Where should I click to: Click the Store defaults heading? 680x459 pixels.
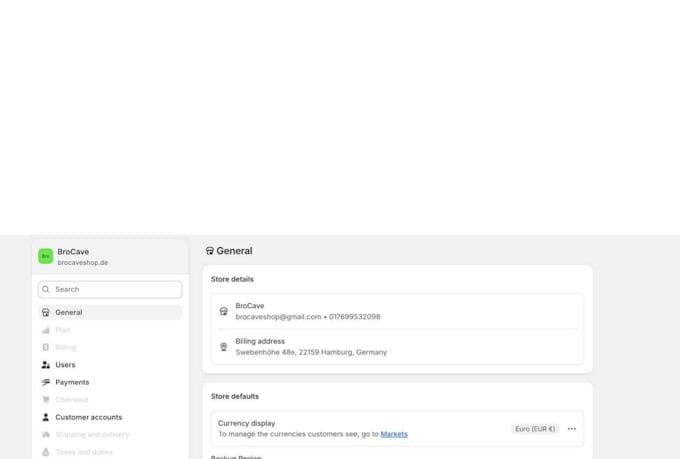(235, 396)
